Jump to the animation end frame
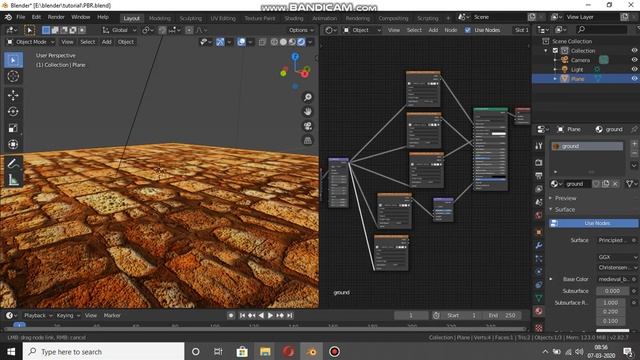Viewport: 640px width, 360px height. [290, 316]
